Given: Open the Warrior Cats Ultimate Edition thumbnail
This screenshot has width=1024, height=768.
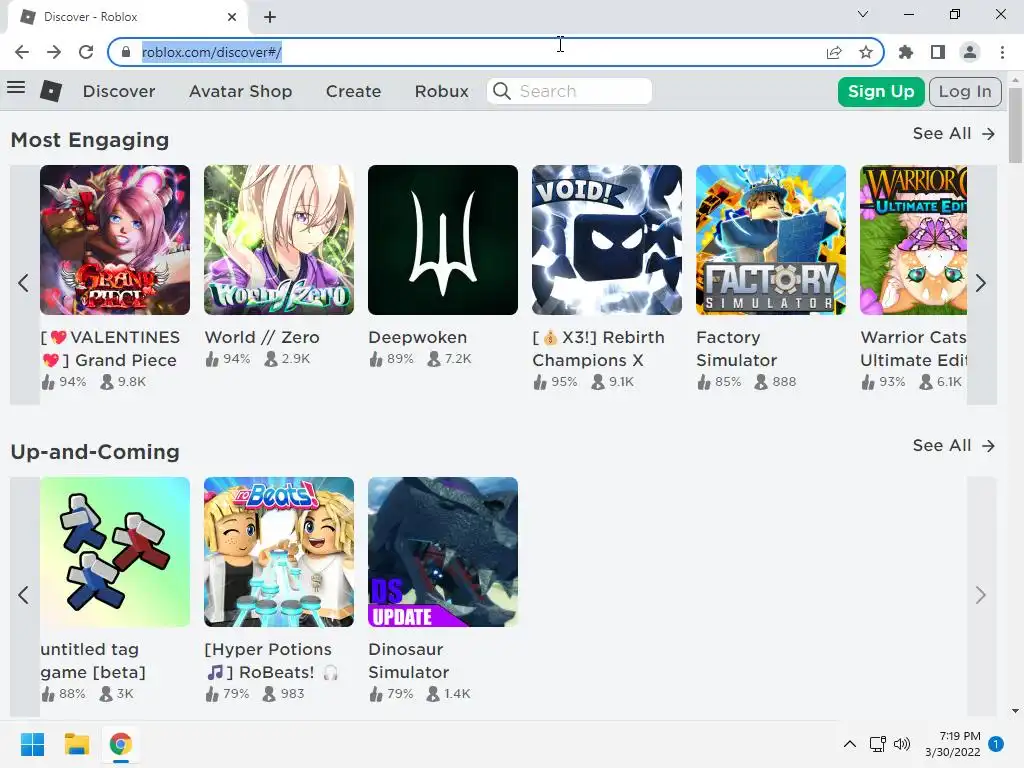Looking at the screenshot, I should 914,240.
